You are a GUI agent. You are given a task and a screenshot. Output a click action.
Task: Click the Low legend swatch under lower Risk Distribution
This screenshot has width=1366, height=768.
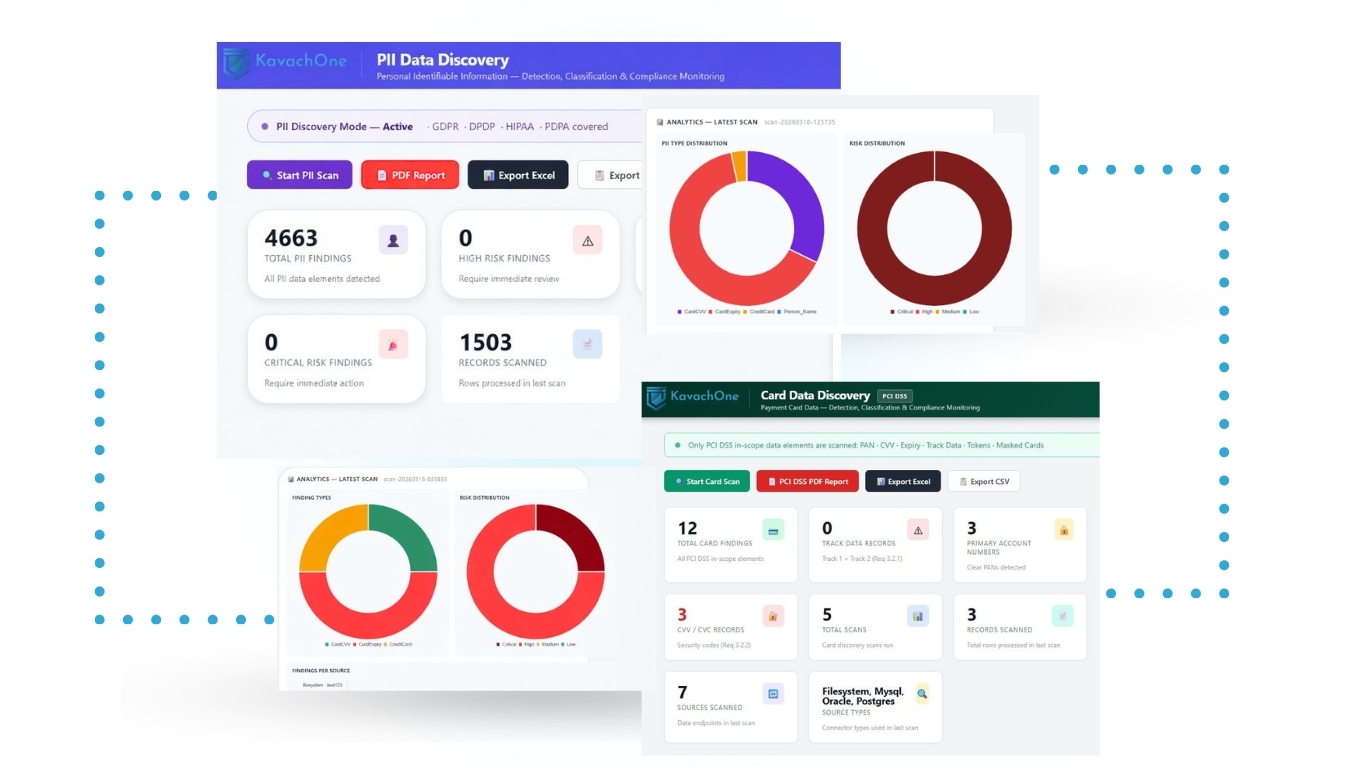(563, 644)
